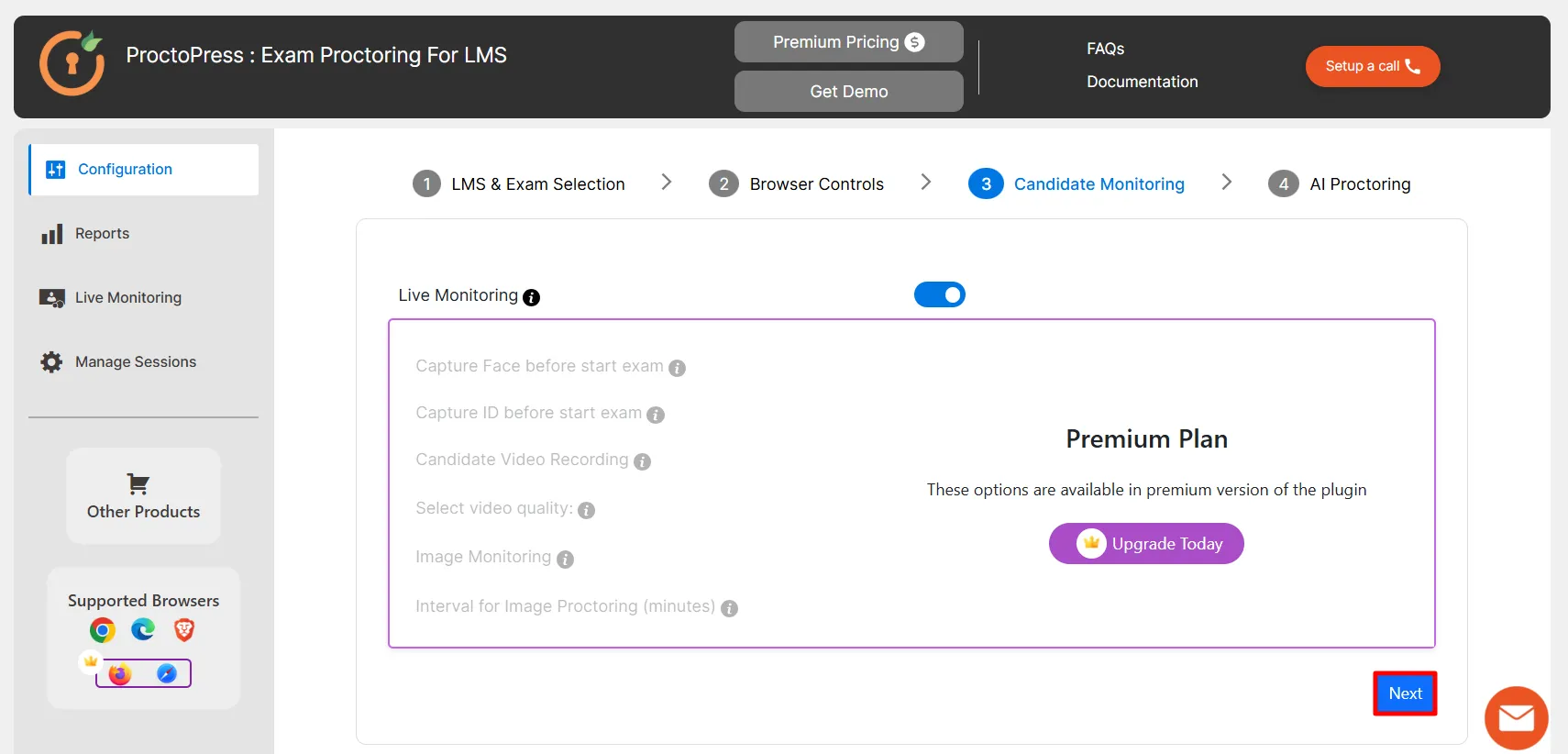Click the Chrome browser icon
1568x754 pixels.
point(103,630)
